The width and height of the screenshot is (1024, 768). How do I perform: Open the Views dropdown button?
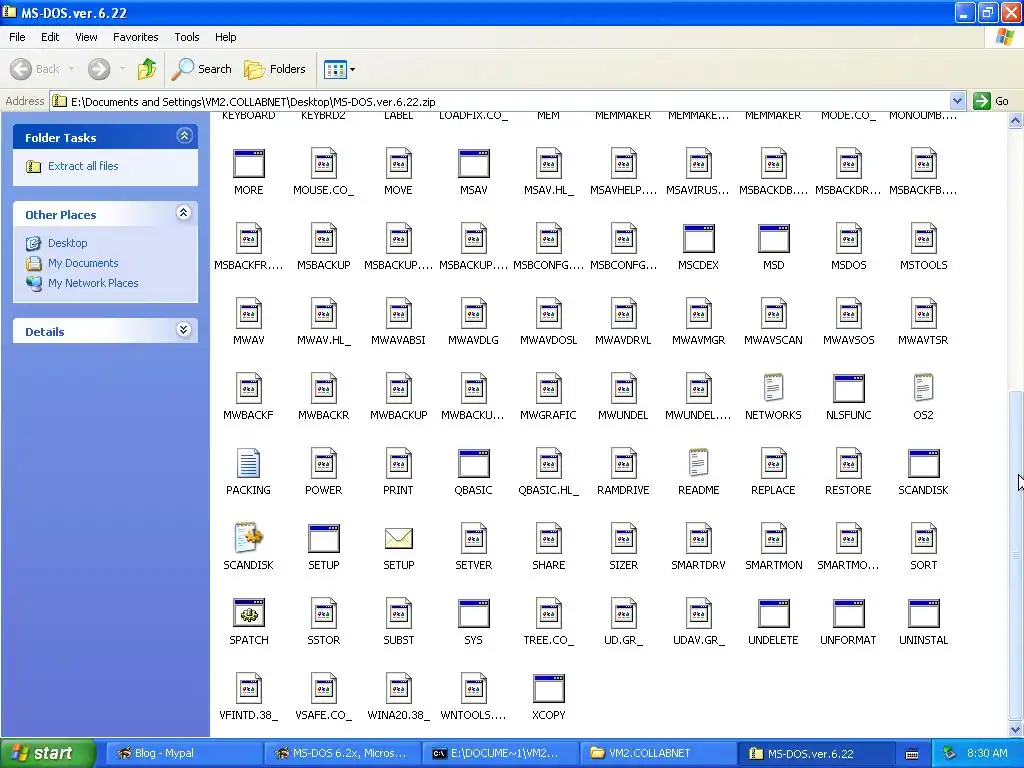(340, 69)
